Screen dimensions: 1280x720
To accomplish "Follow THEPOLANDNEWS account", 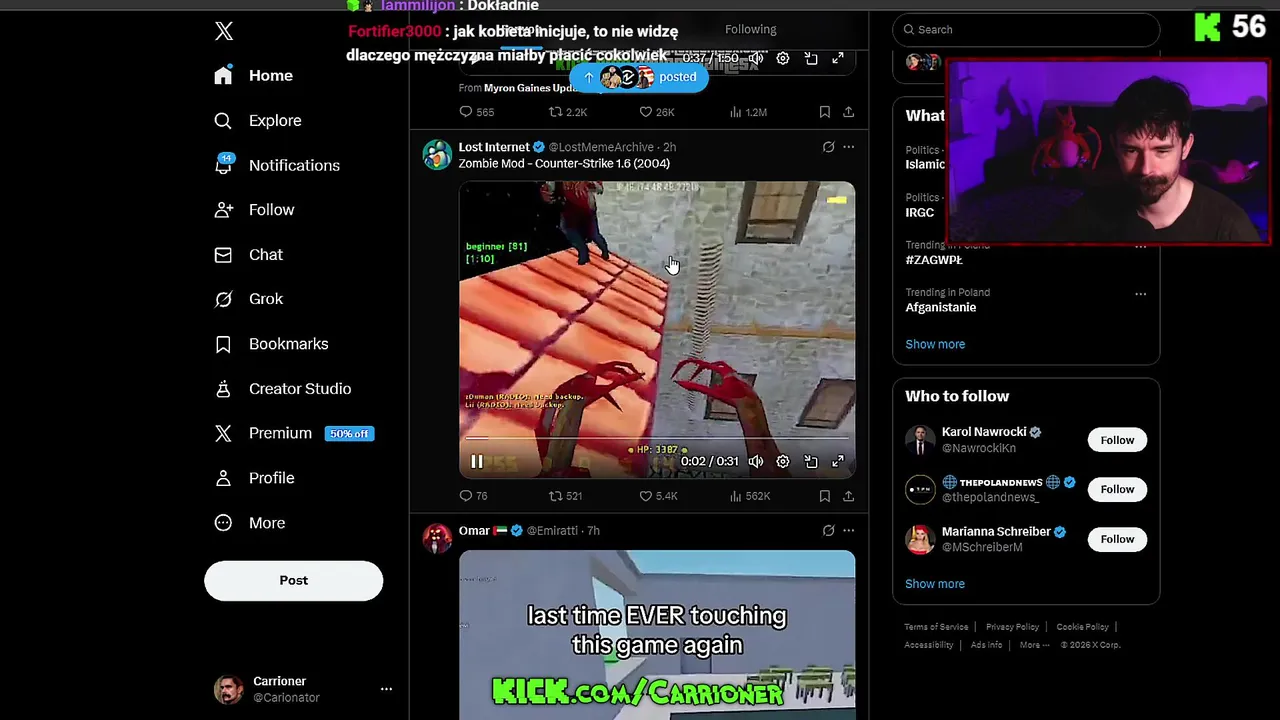I will click(x=1117, y=489).
